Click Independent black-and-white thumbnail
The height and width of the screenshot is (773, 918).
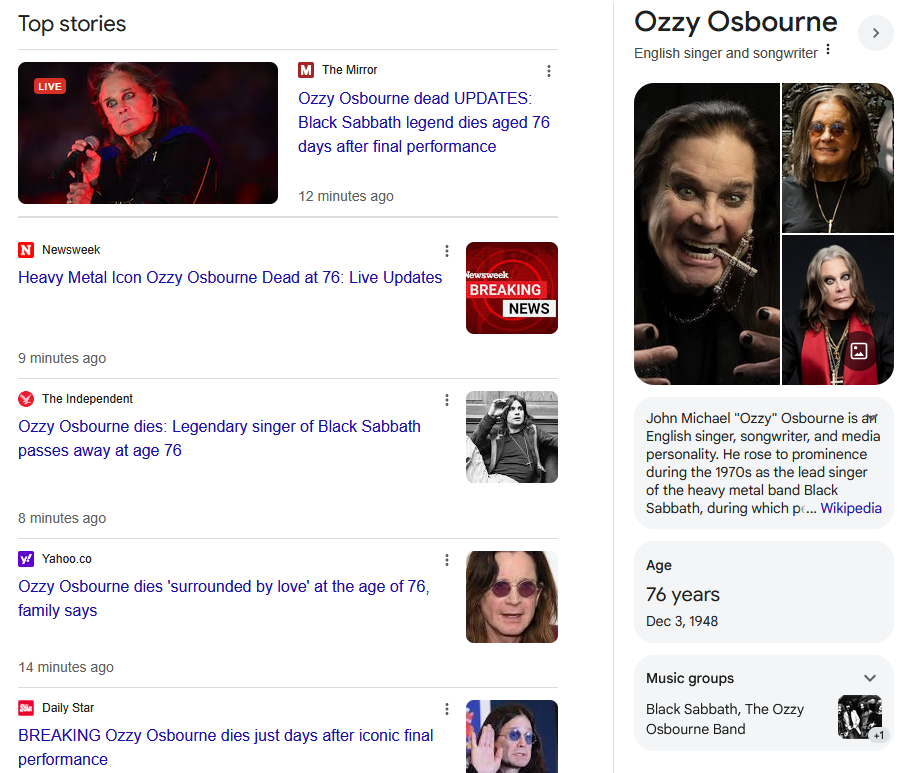[x=512, y=437]
